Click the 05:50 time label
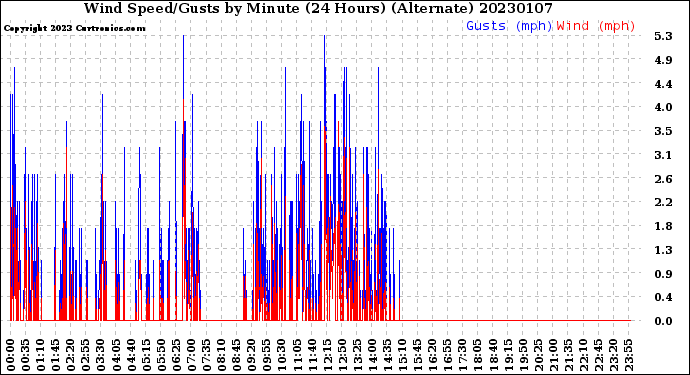This screenshot has width=690, height=375. (x=161, y=355)
